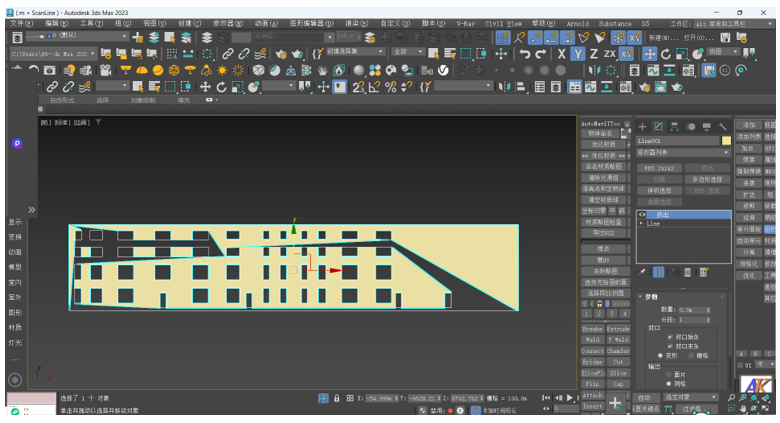The height and width of the screenshot is (423, 780).
Task: Click the Redo arrow in toolbar
Action: [541, 54]
